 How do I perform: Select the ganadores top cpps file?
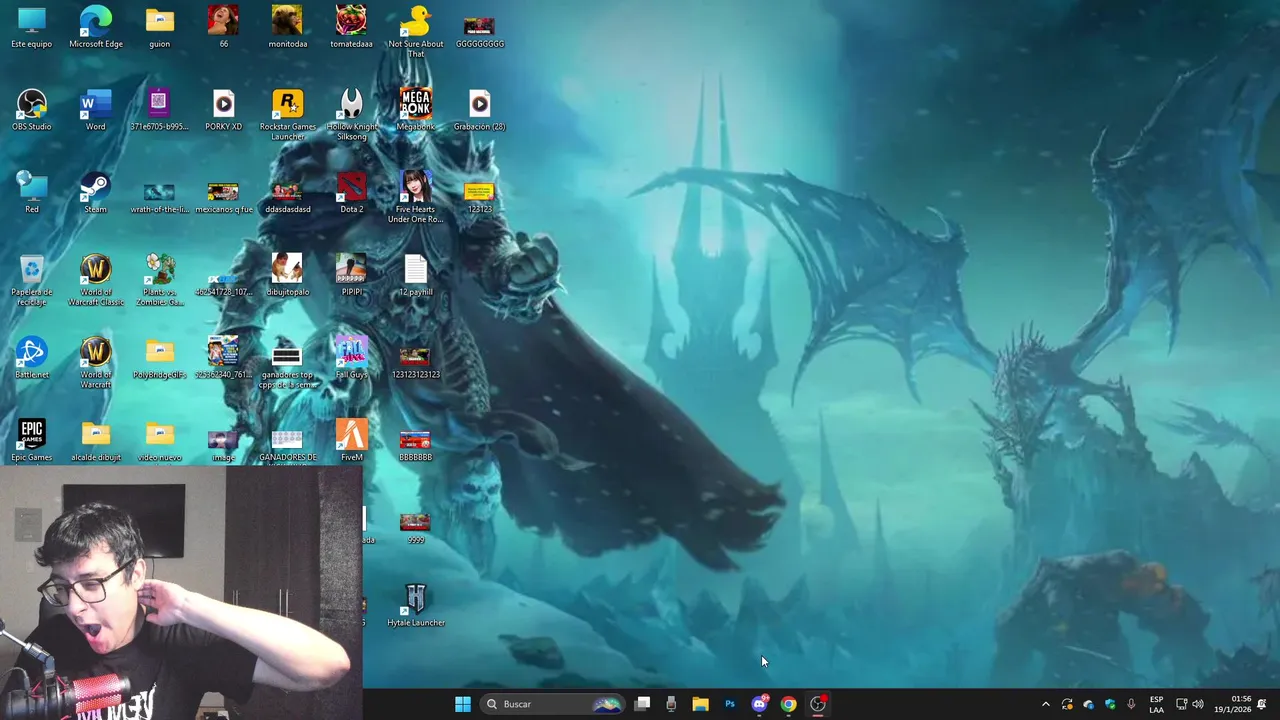point(287,367)
